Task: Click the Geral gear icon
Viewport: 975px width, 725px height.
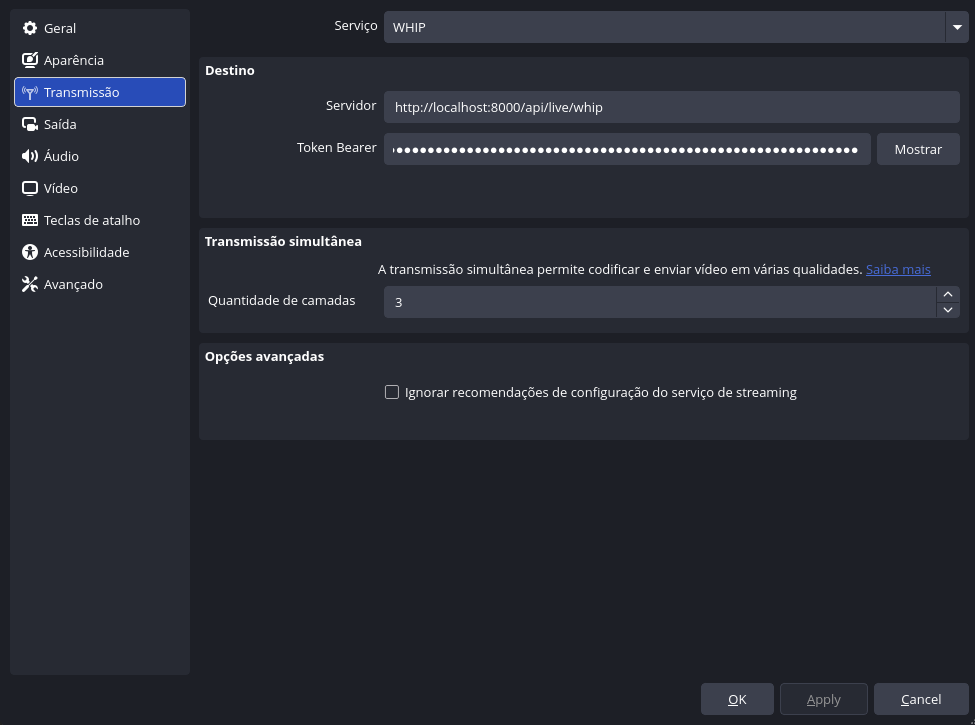Action: pyautogui.click(x=29, y=28)
